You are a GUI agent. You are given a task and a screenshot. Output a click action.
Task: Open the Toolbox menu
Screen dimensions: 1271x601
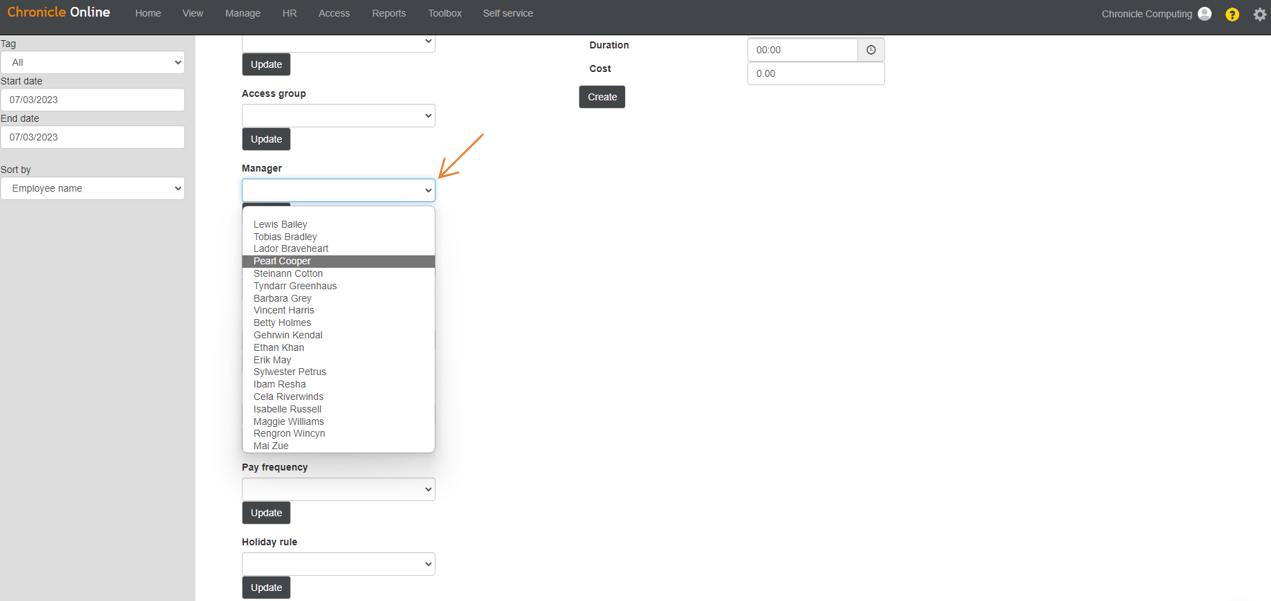[444, 13]
